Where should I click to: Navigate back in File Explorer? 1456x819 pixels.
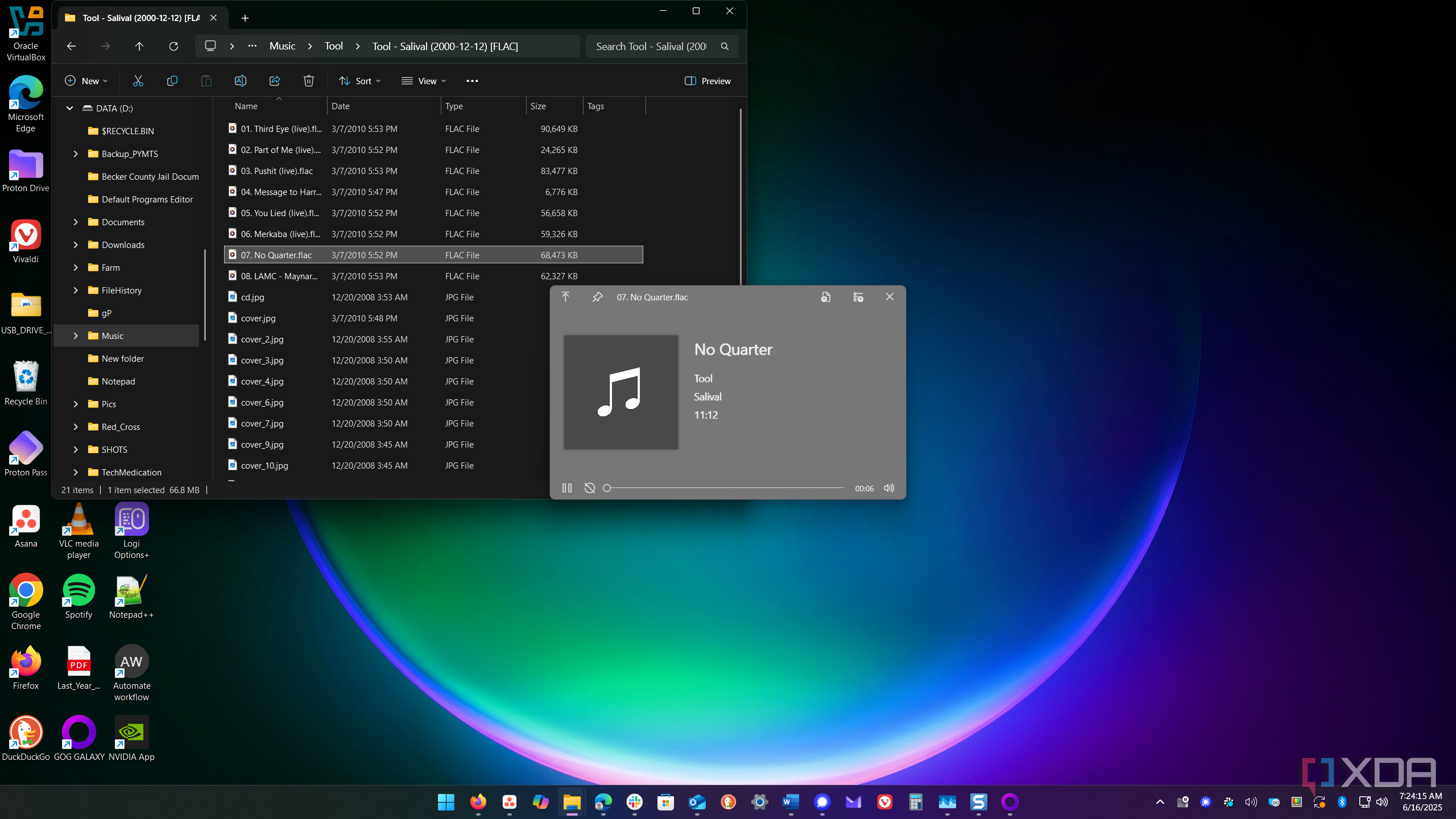[71, 46]
